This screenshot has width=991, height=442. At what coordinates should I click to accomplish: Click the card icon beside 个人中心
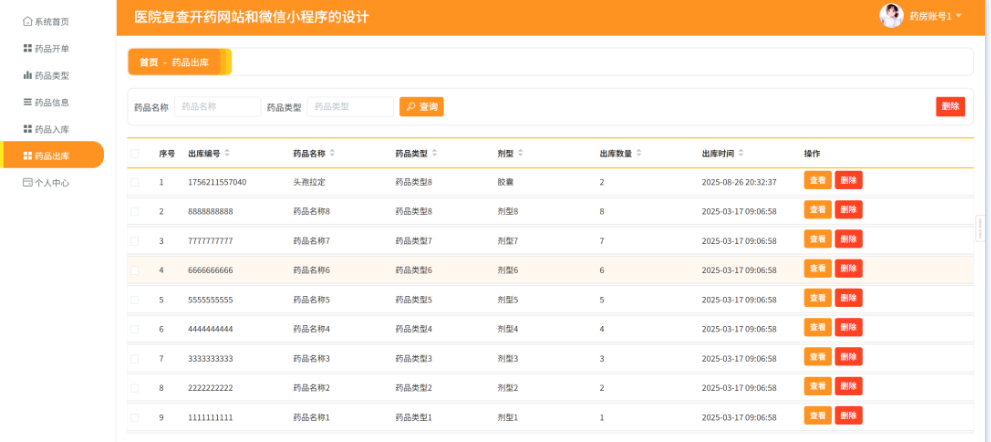(27, 183)
